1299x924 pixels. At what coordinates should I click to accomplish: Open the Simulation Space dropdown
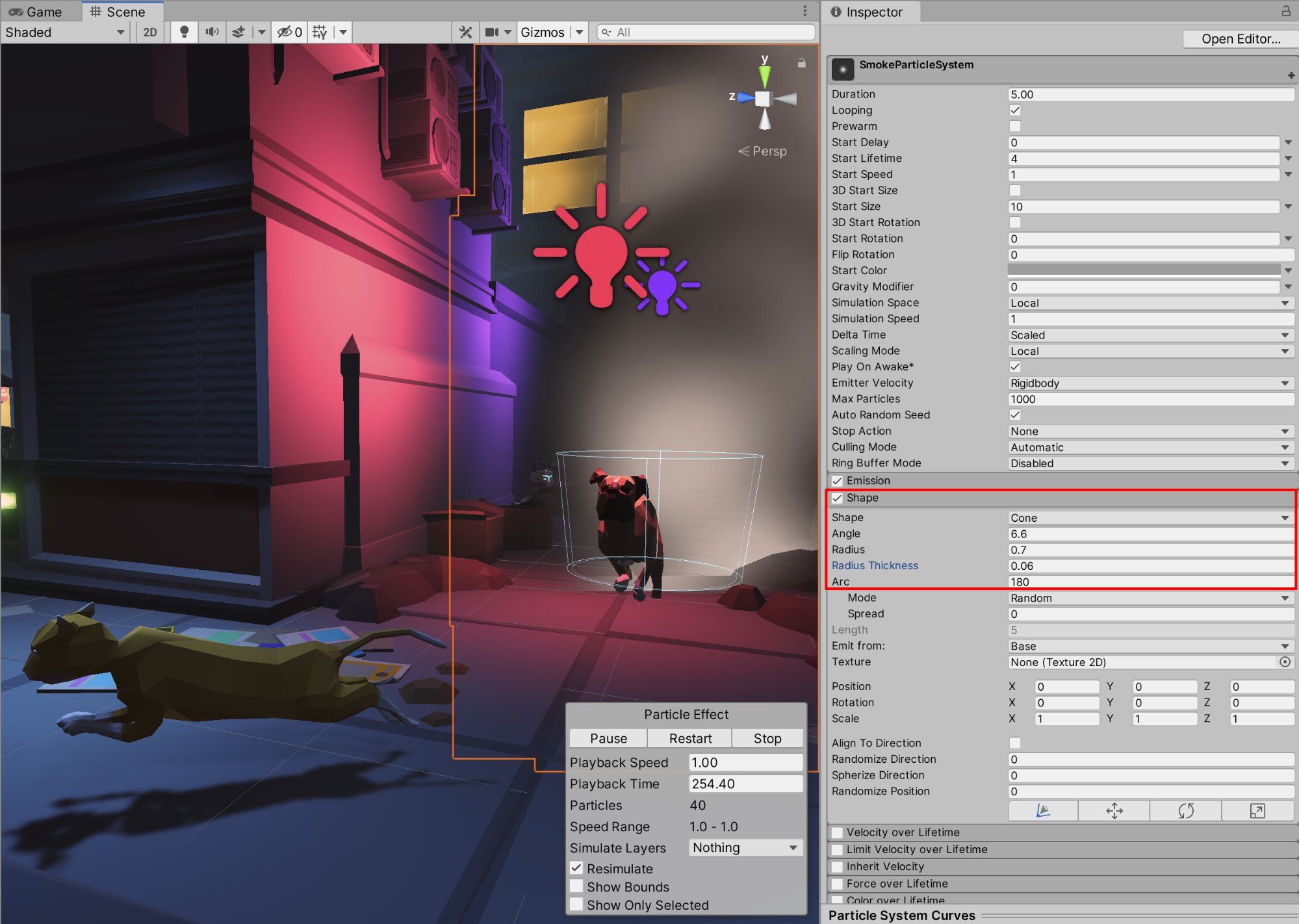[1148, 303]
